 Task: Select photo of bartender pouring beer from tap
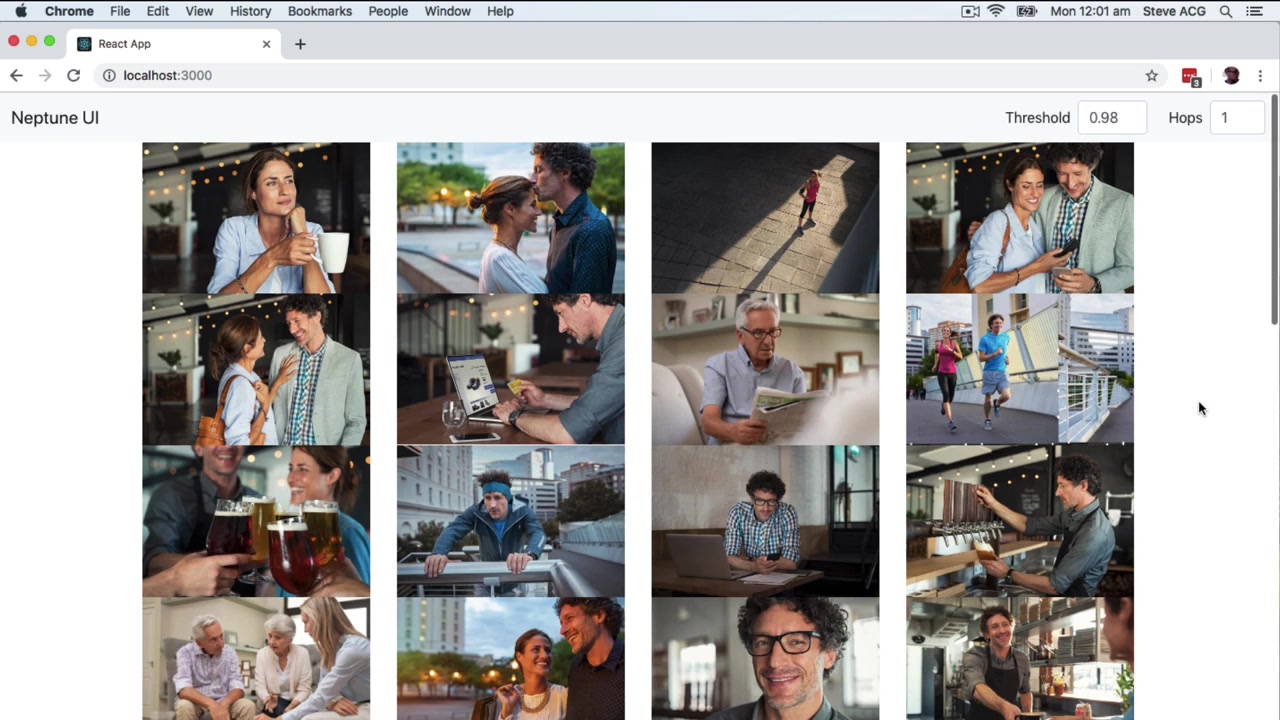pos(1020,522)
